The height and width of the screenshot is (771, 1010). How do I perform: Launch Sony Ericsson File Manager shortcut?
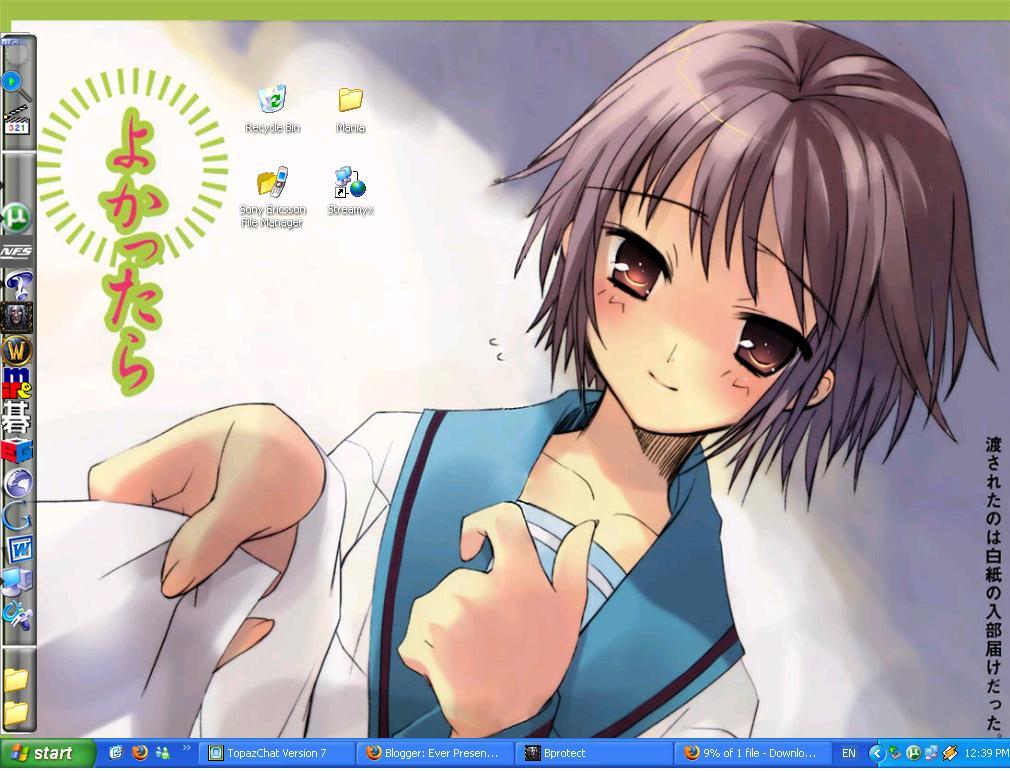(272, 196)
